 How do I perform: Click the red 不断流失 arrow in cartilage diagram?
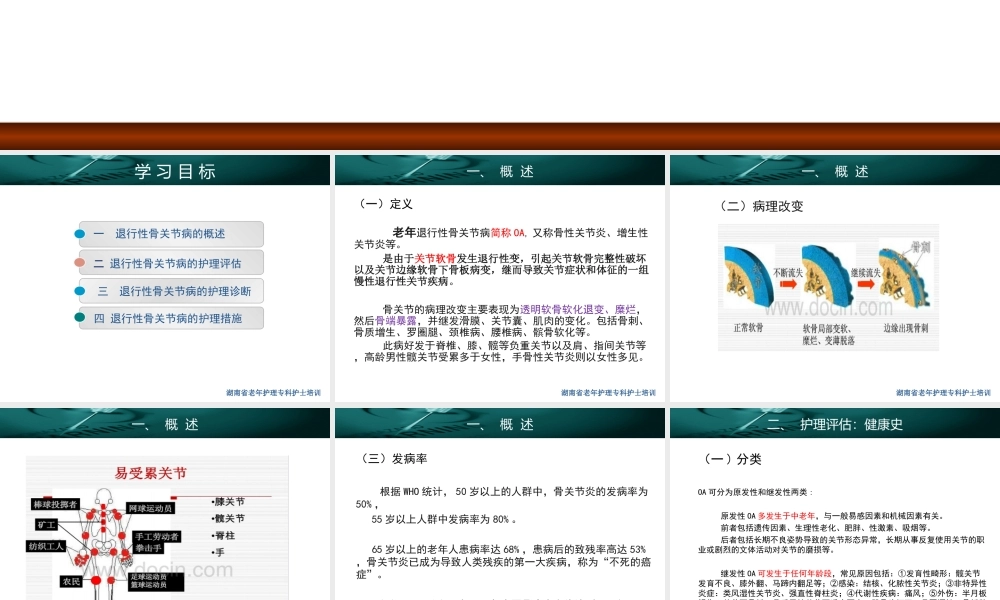(x=788, y=284)
